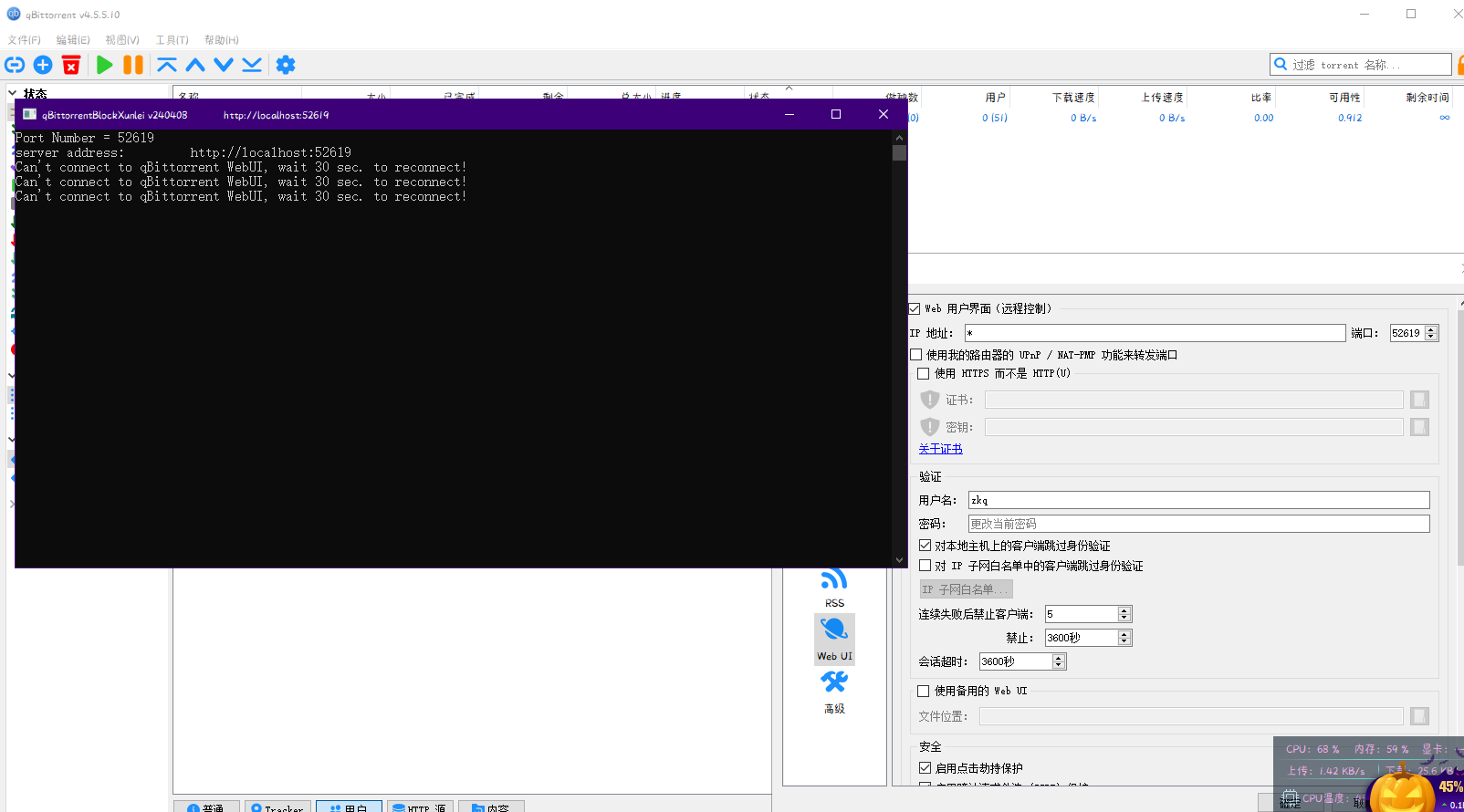Select the 高级 advanced category icon

(x=834, y=692)
